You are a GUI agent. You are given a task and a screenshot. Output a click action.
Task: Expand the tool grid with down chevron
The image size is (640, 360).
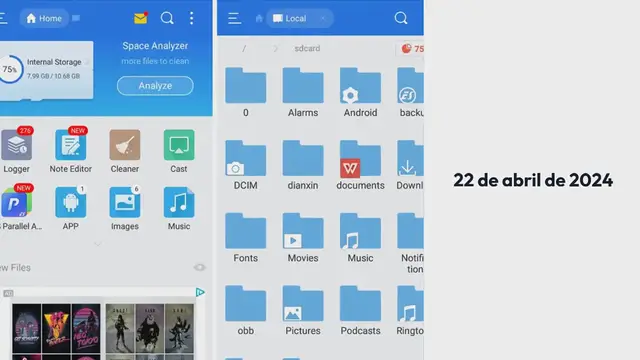point(98,244)
